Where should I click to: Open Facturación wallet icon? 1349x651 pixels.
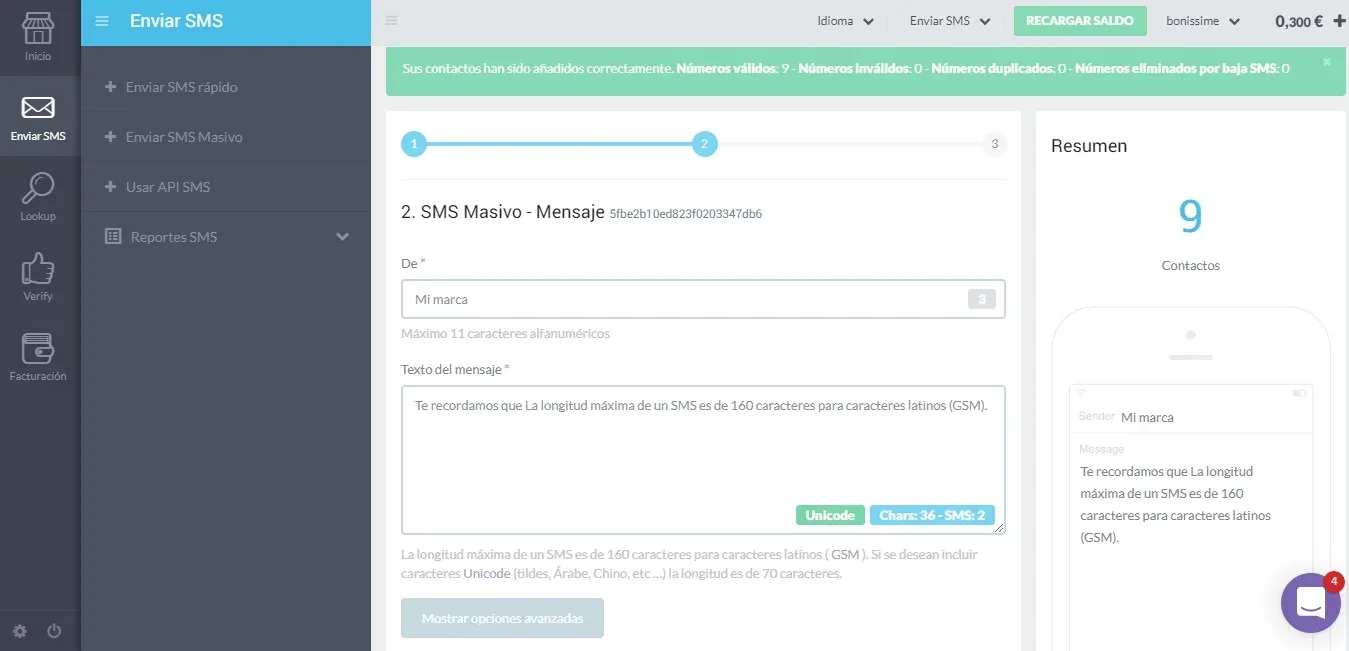38,348
